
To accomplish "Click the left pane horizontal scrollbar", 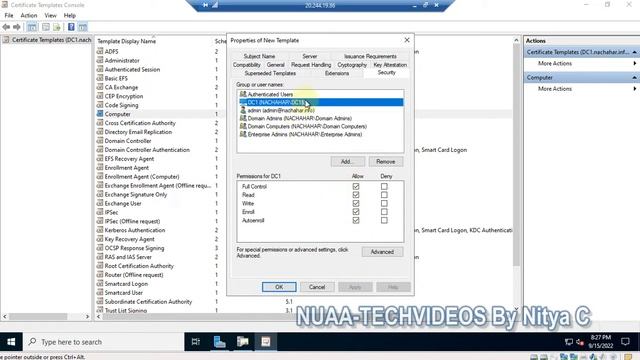I will tap(38, 316).
